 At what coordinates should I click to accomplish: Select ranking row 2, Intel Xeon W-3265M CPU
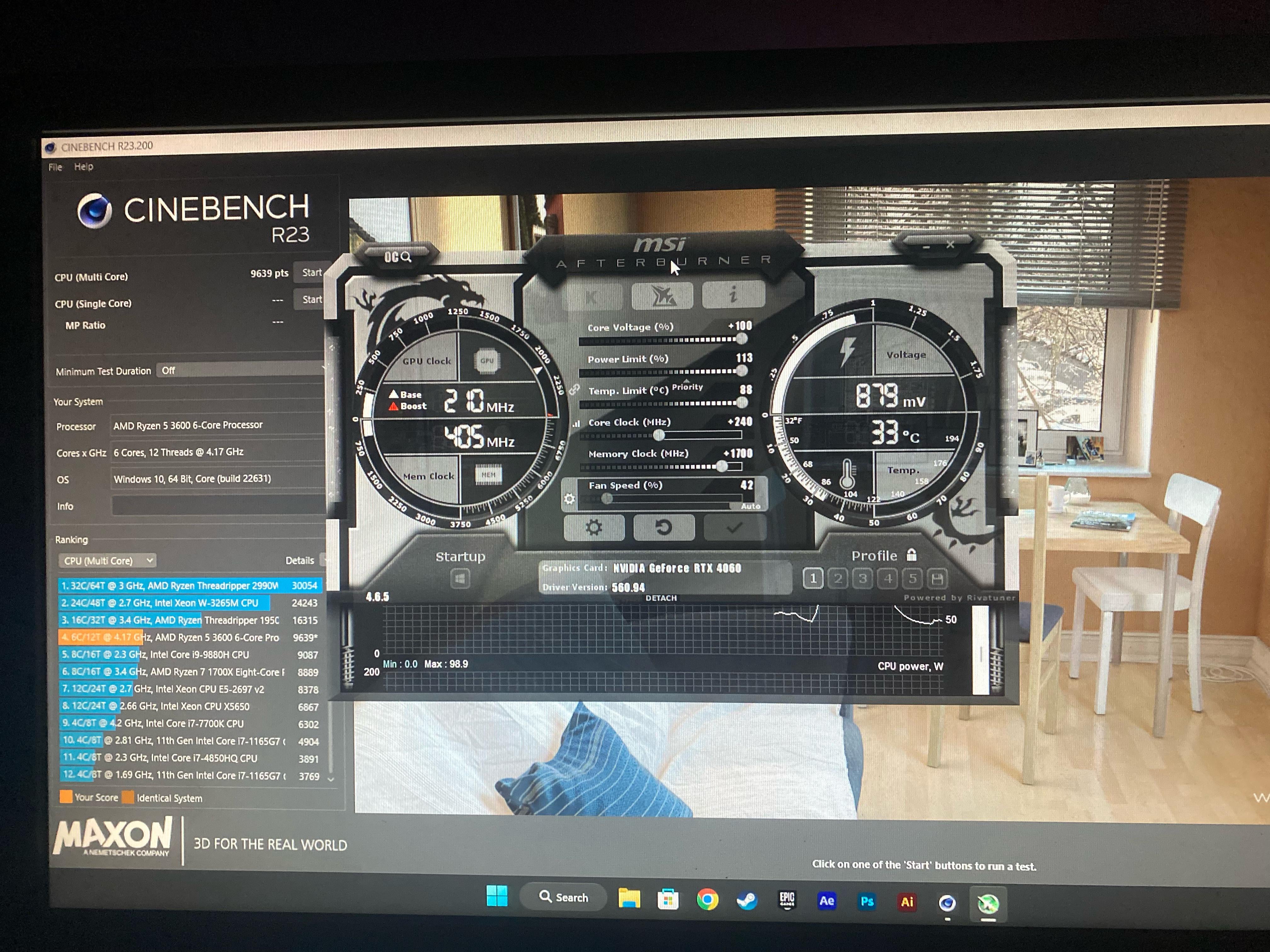click(x=190, y=603)
